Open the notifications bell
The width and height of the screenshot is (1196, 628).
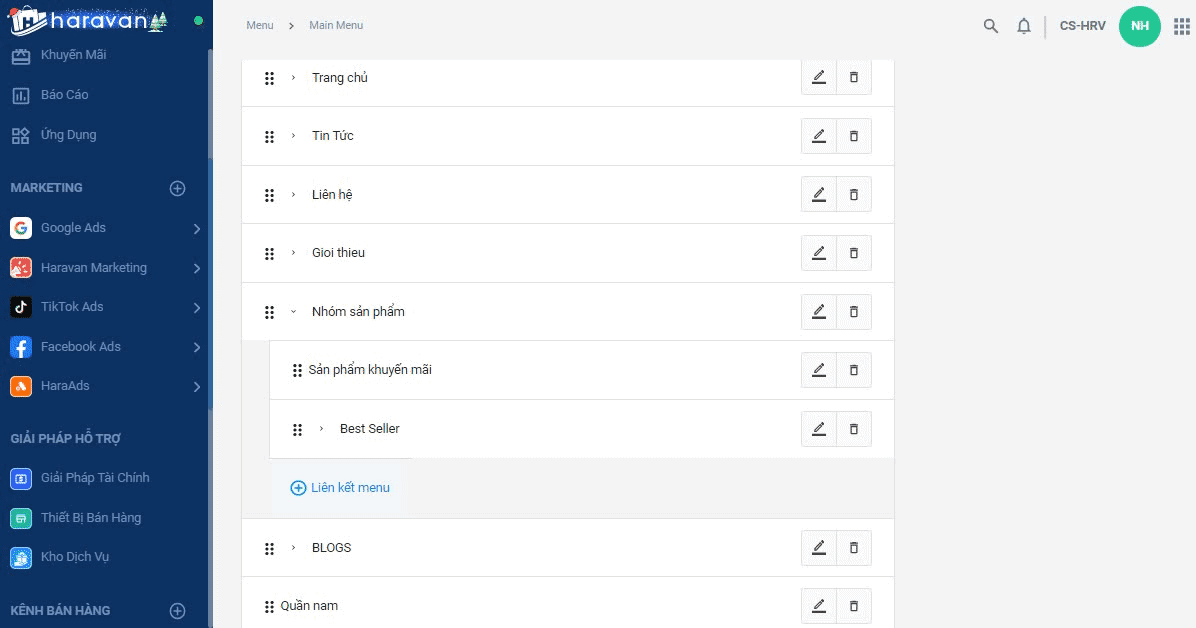[1024, 26]
